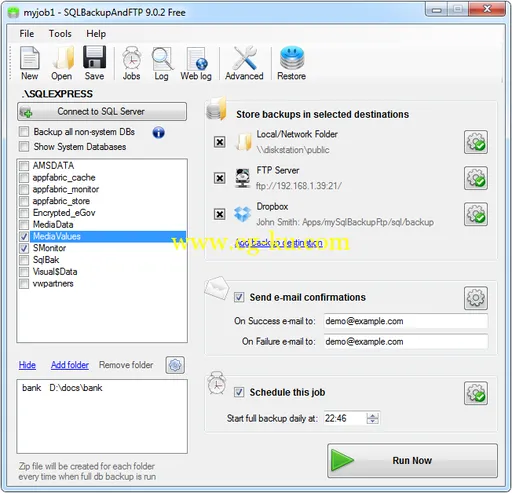
Task: Select the VisualSData database row
Action: [x=102, y=272]
